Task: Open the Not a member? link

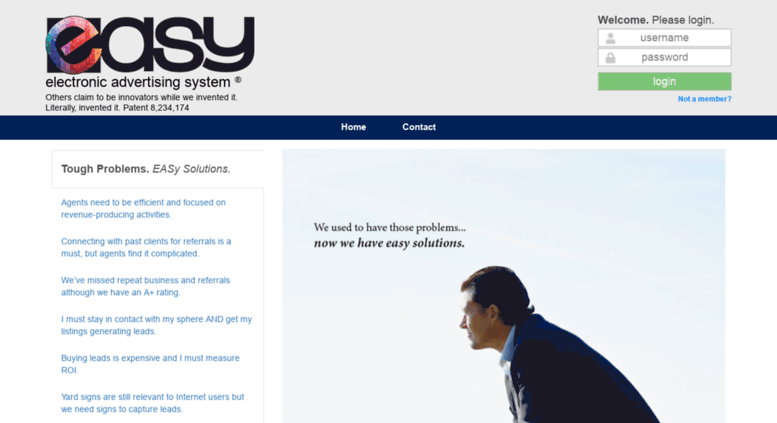Action: [704, 99]
